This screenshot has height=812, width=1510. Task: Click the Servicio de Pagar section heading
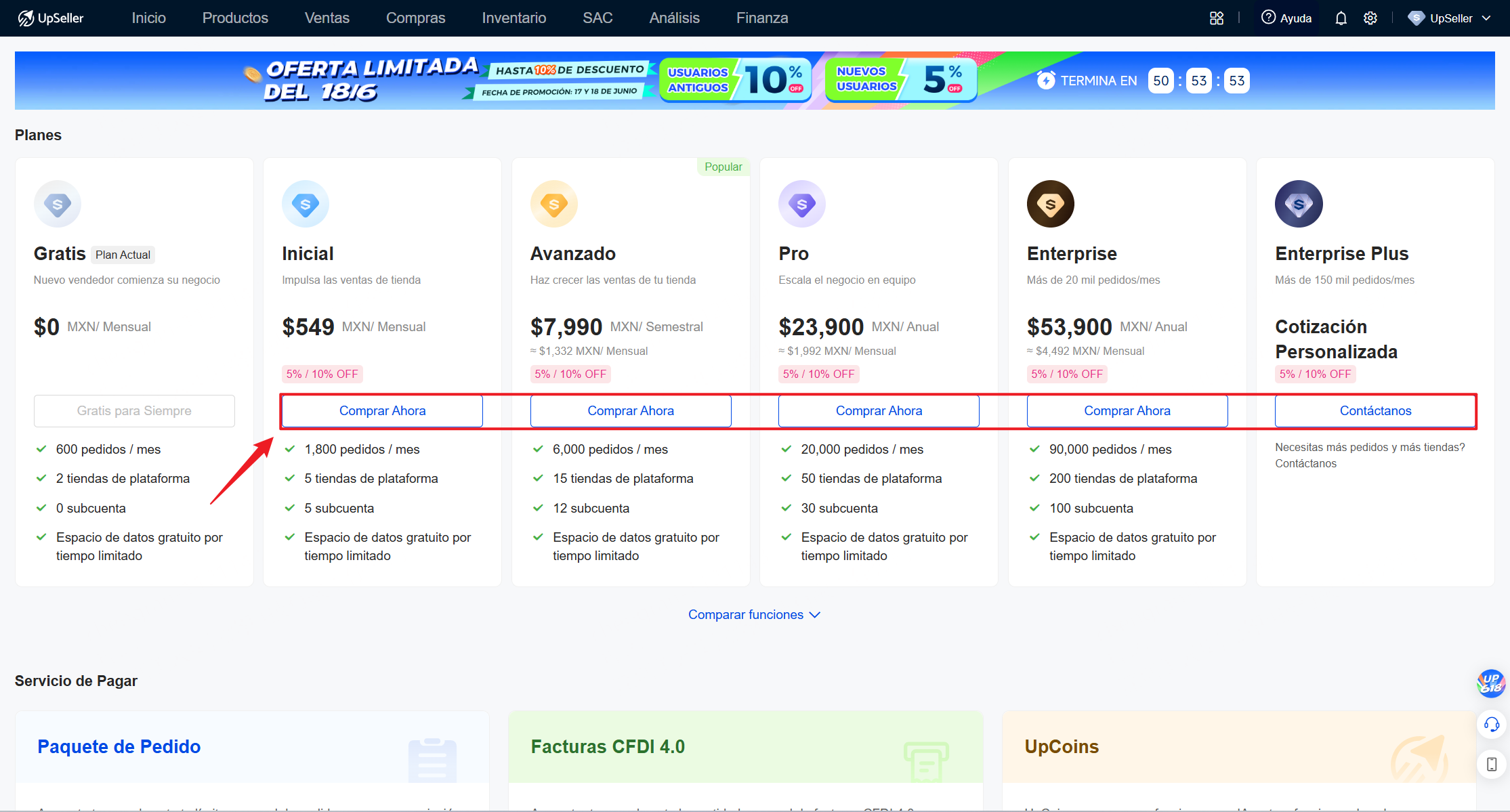point(76,681)
